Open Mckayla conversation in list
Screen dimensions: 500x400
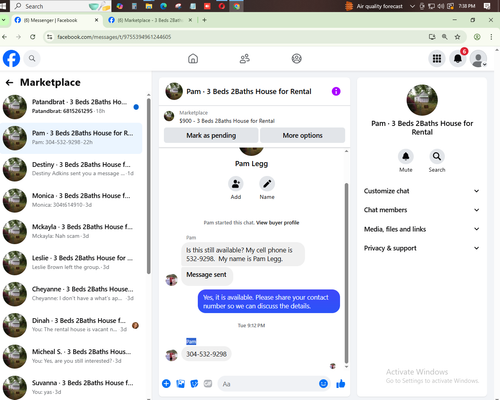tap(71, 231)
